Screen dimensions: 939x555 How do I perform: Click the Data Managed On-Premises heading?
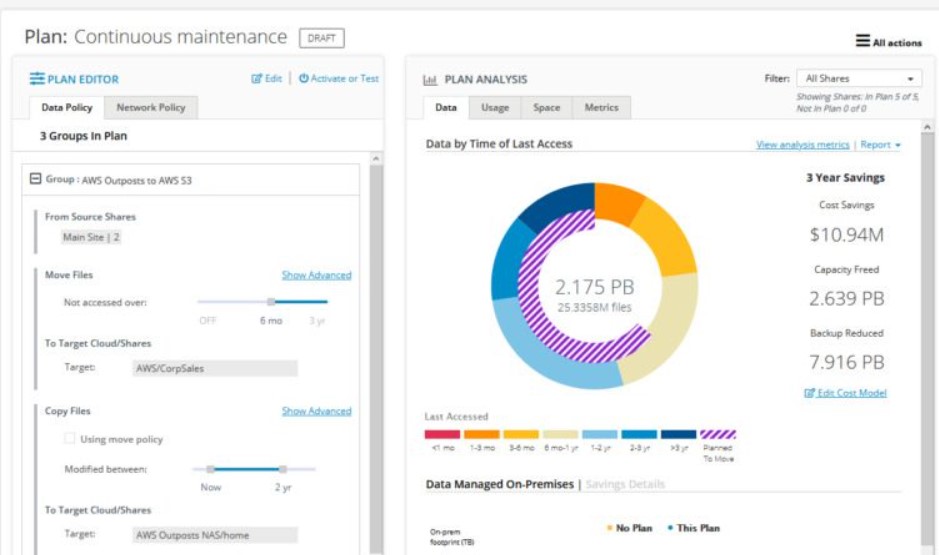click(x=499, y=484)
